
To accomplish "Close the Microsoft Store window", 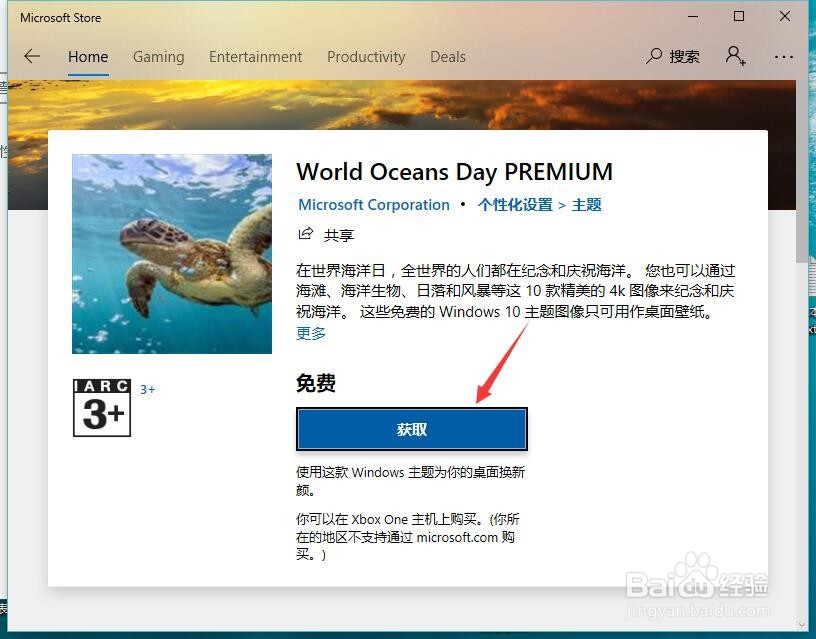I will pyautogui.click(x=785, y=17).
